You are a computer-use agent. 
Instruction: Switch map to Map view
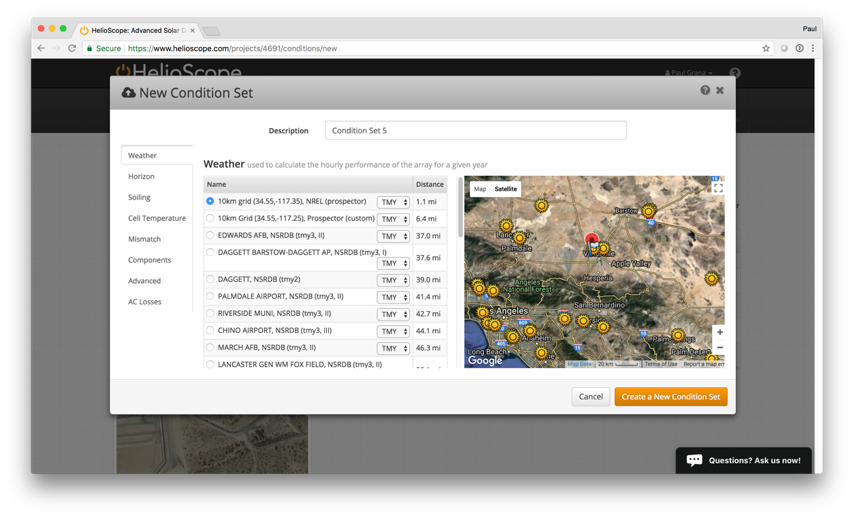click(x=480, y=189)
